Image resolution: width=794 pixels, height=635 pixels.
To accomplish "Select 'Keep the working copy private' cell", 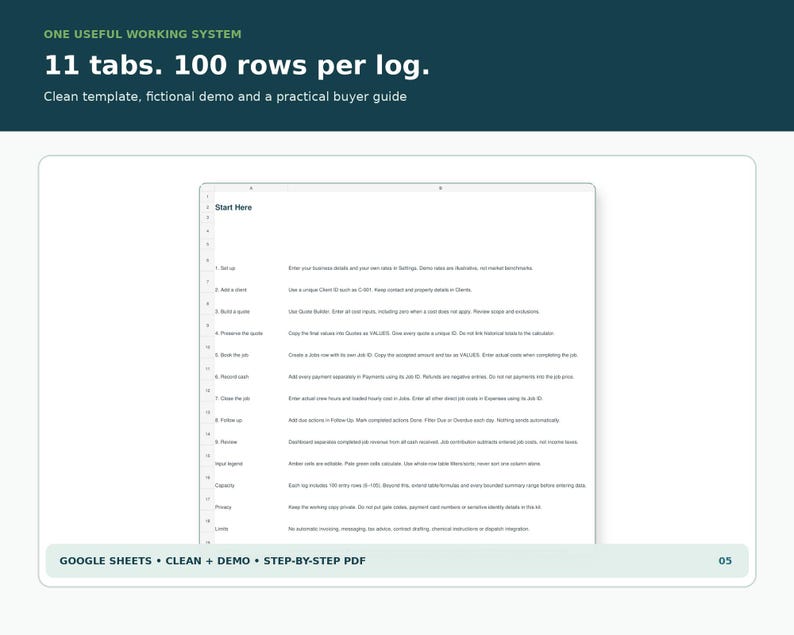I will pyautogui.click(x=415, y=507).
